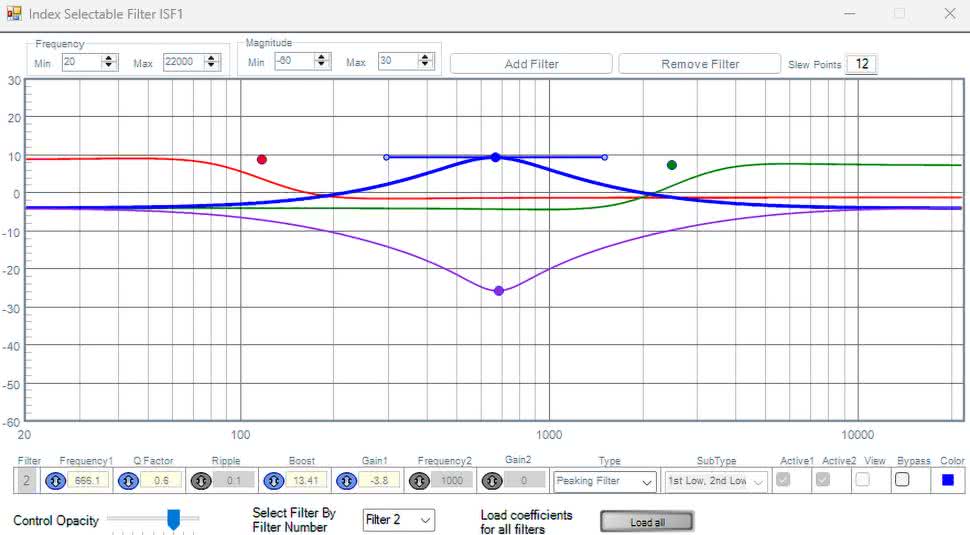Click the blue peaking filter center handle
The height and width of the screenshot is (535, 970).
(x=495, y=157)
